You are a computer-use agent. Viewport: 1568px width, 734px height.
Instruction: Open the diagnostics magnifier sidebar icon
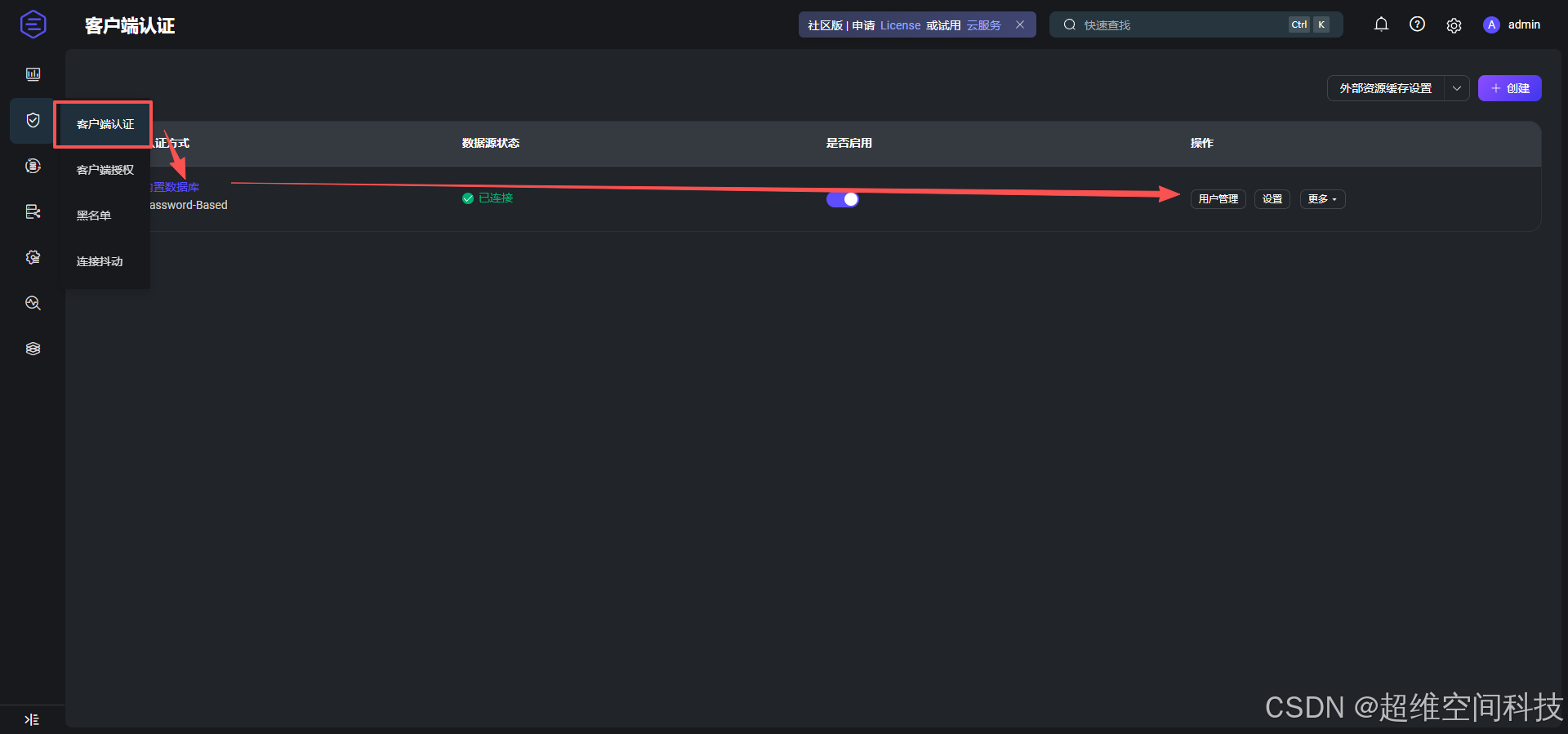33,303
